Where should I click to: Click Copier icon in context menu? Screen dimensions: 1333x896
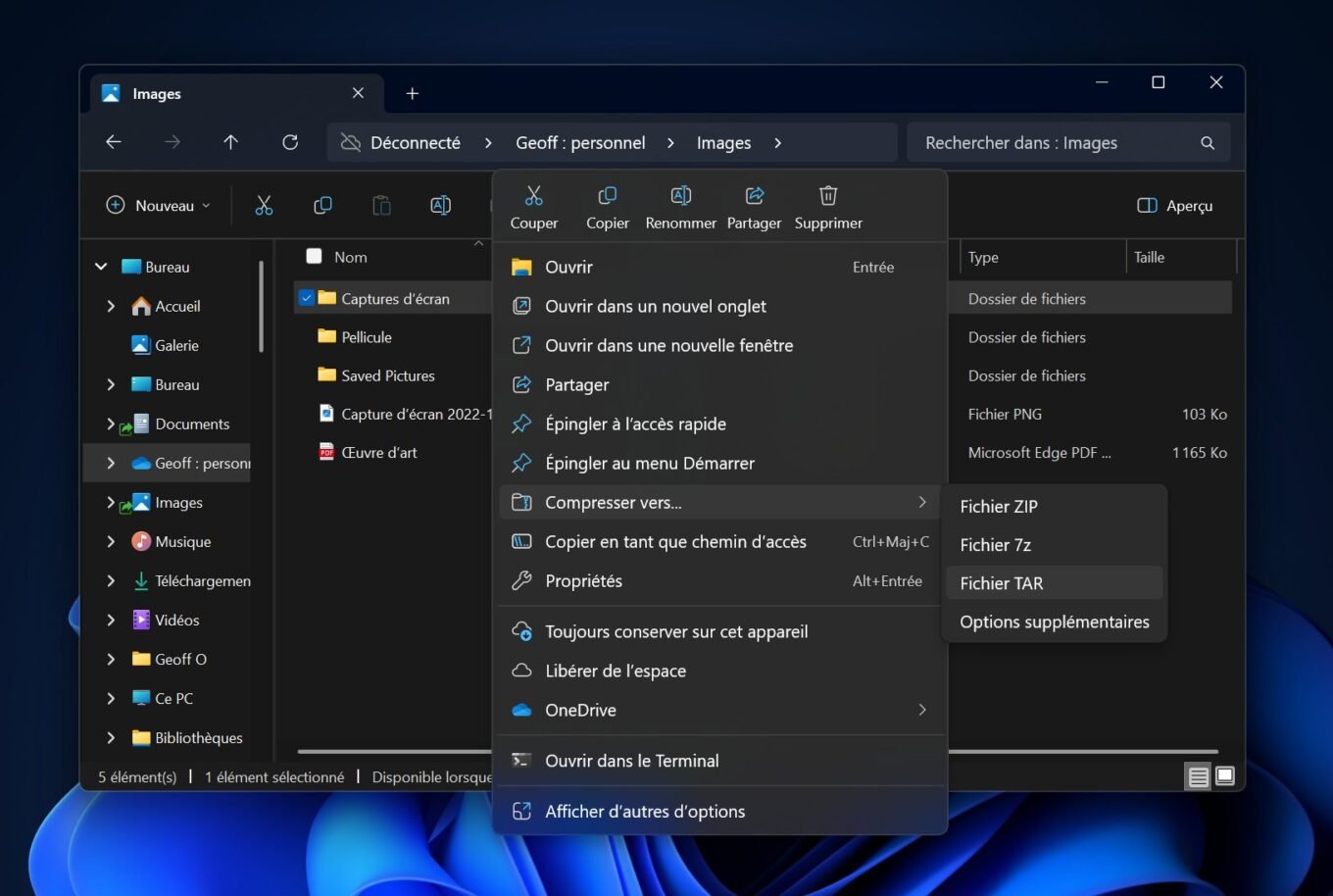608,195
